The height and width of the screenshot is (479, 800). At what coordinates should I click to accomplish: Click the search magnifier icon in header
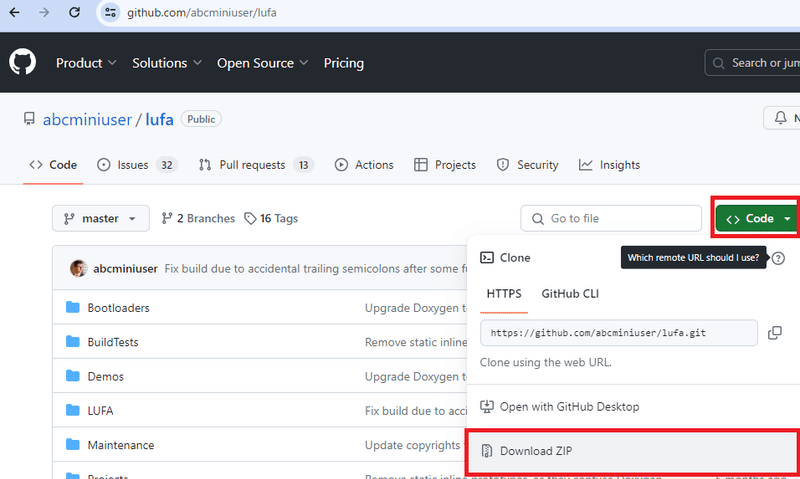[x=718, y=63]
